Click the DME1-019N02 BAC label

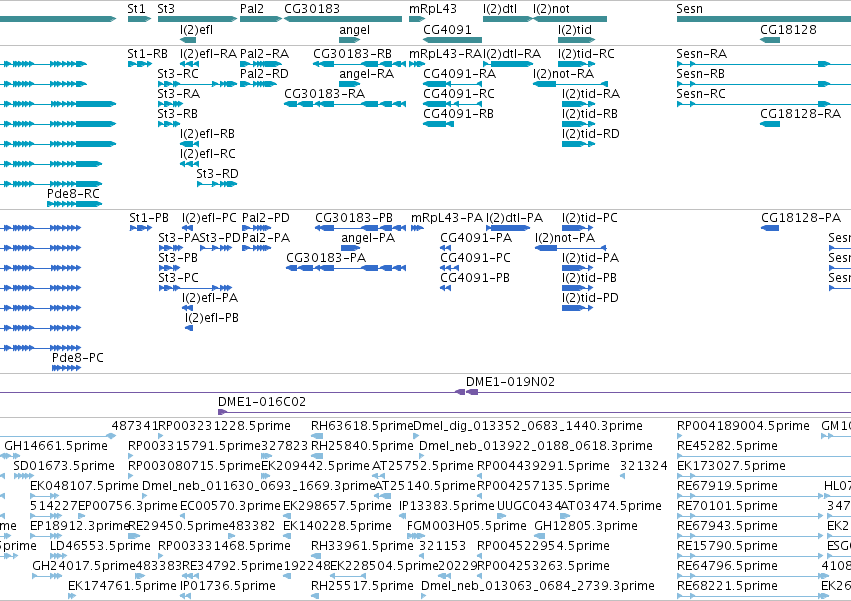(510, 382)
